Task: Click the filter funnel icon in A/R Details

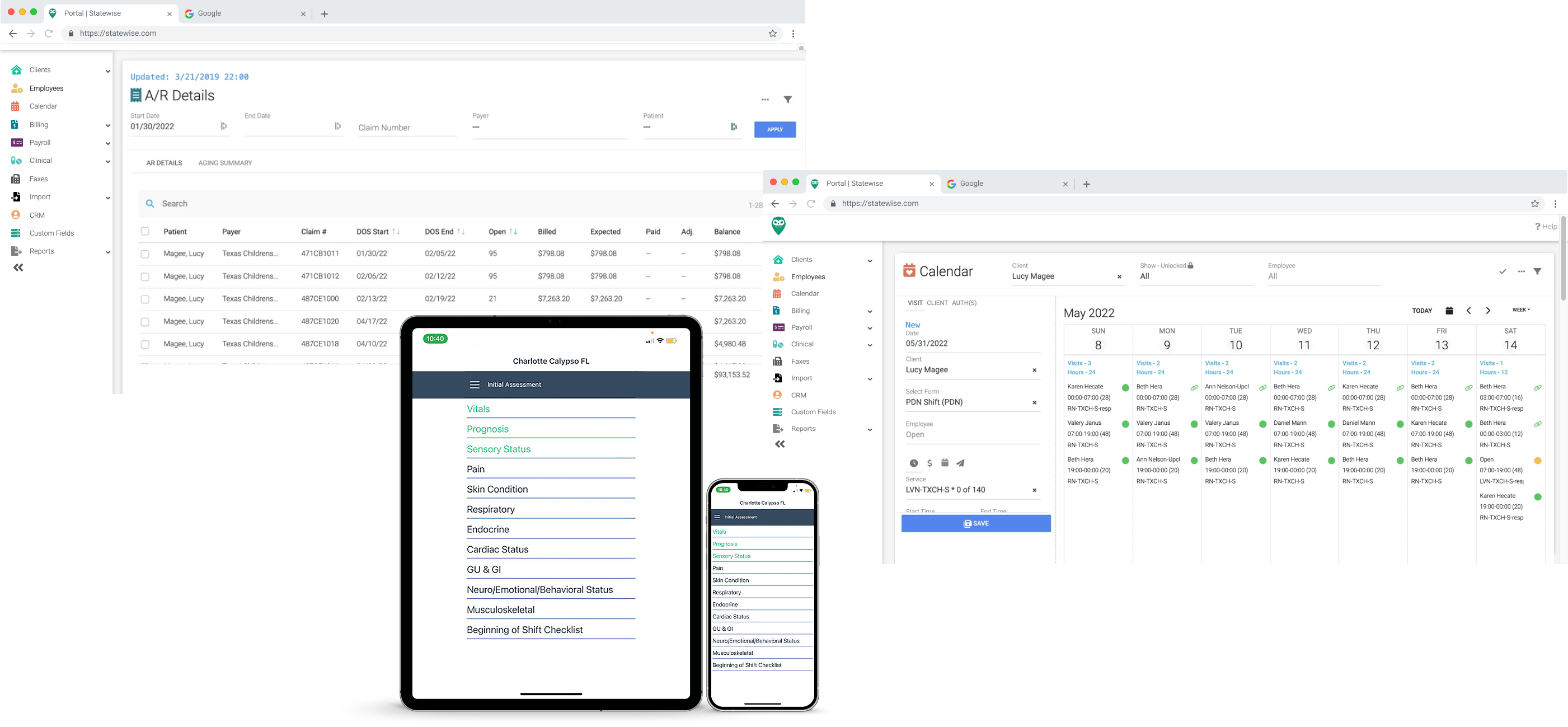Action: coord(788,99)
